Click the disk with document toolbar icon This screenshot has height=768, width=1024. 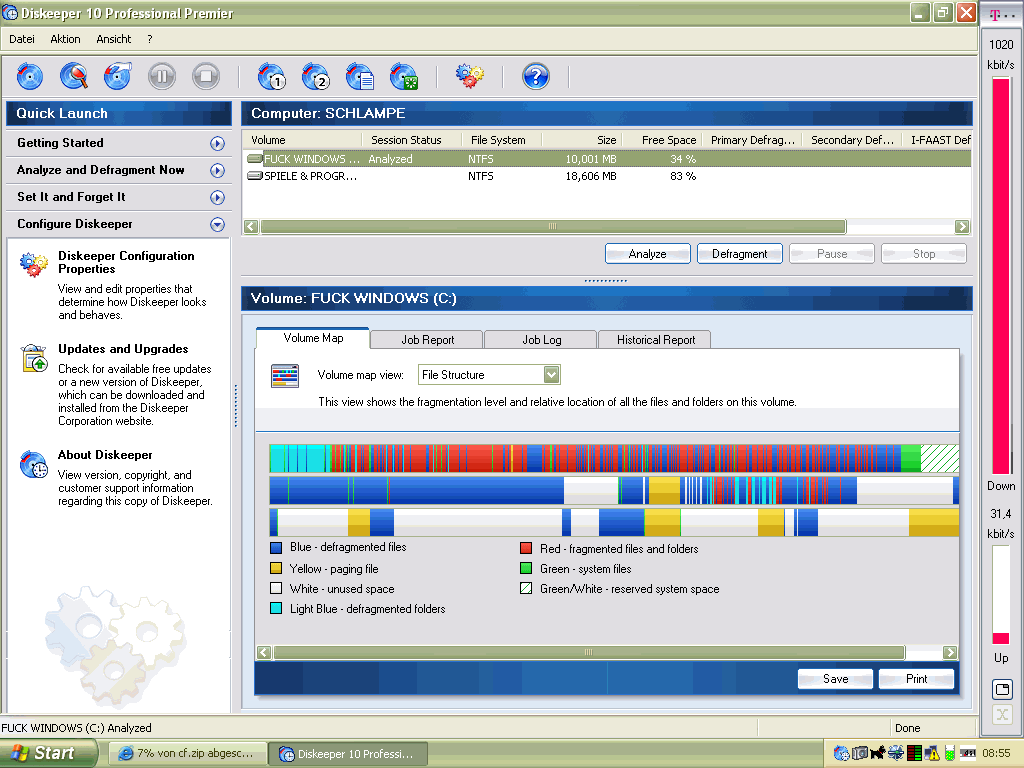360,76
